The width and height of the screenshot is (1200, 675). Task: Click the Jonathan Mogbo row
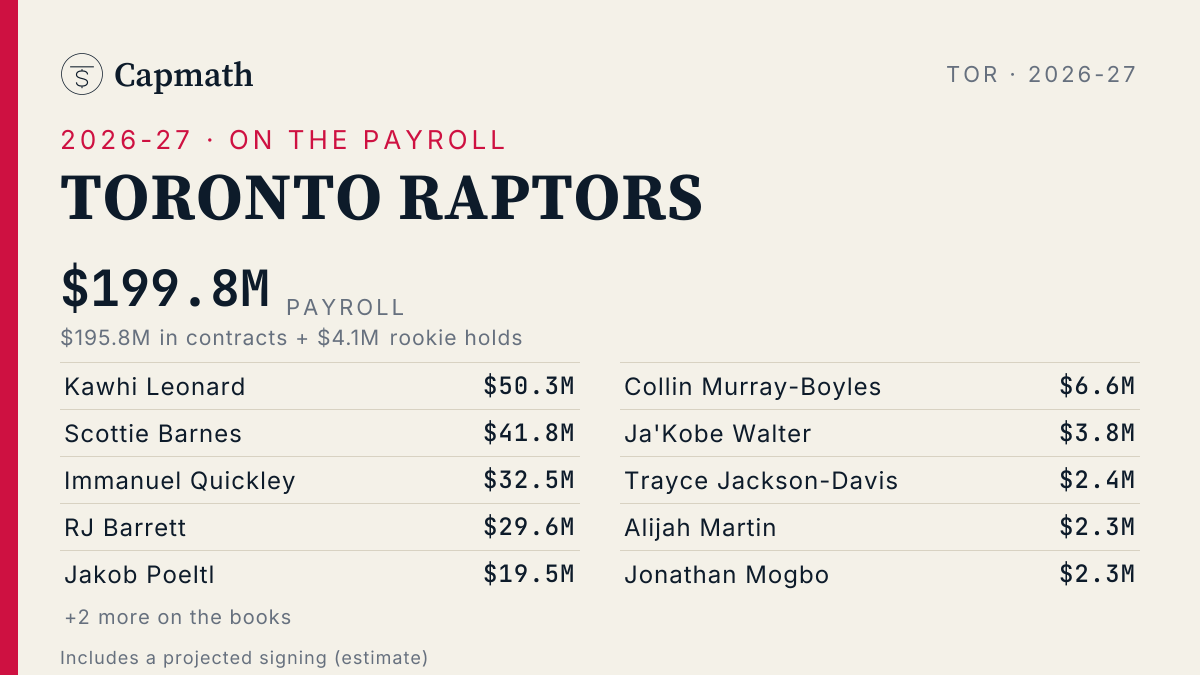click(x=880, y=574)
